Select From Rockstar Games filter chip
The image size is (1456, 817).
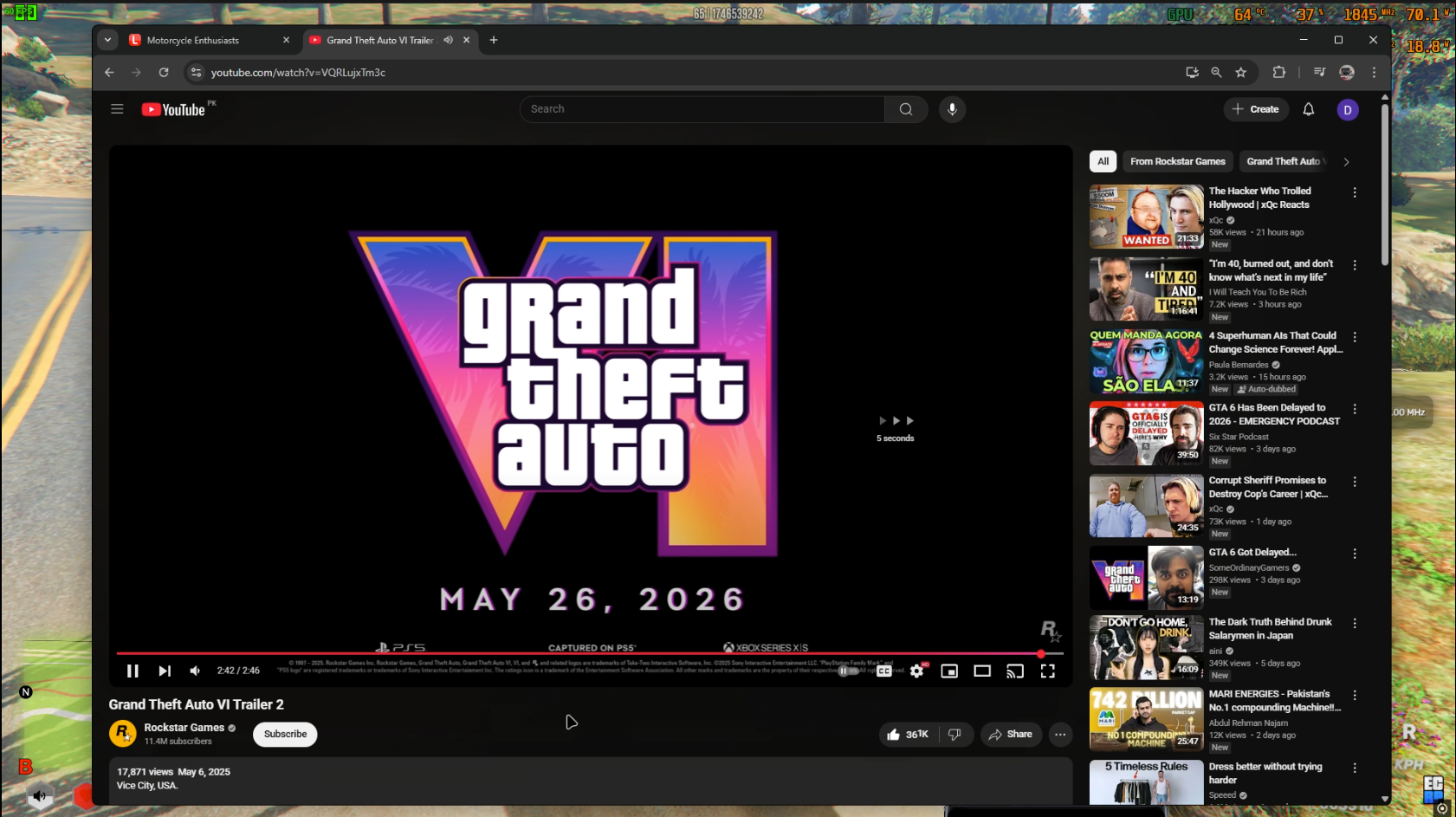1178,161
